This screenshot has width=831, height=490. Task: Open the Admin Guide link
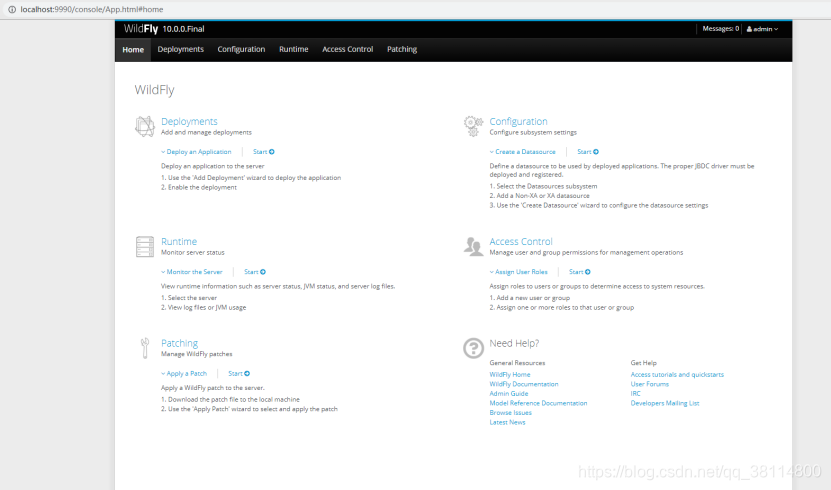click(509, 394)
